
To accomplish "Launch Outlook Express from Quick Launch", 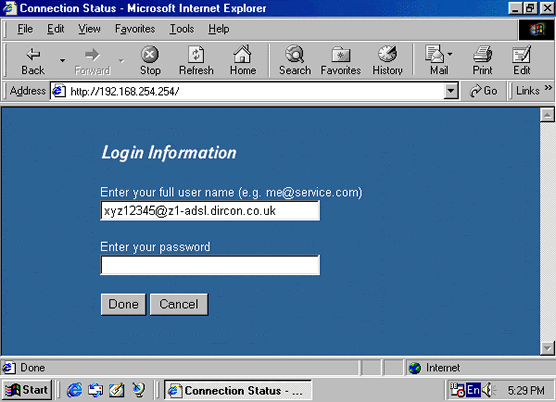I will point(96,390).
